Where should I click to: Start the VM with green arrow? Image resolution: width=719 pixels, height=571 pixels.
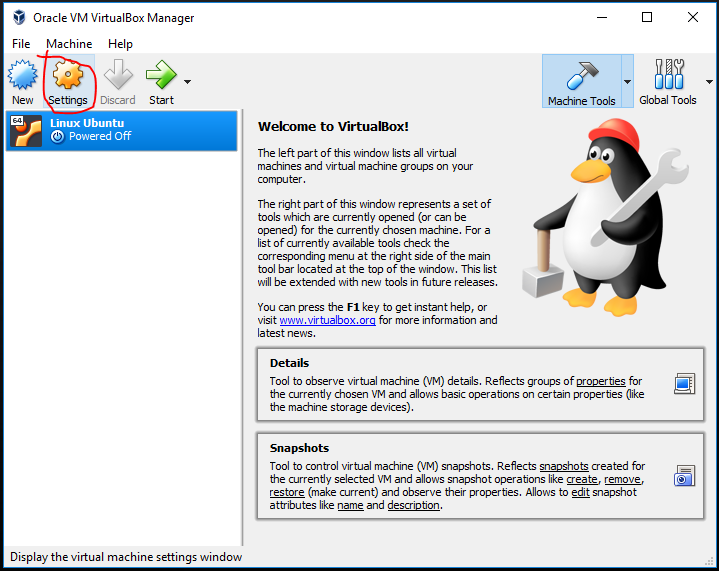click(161, 75)
